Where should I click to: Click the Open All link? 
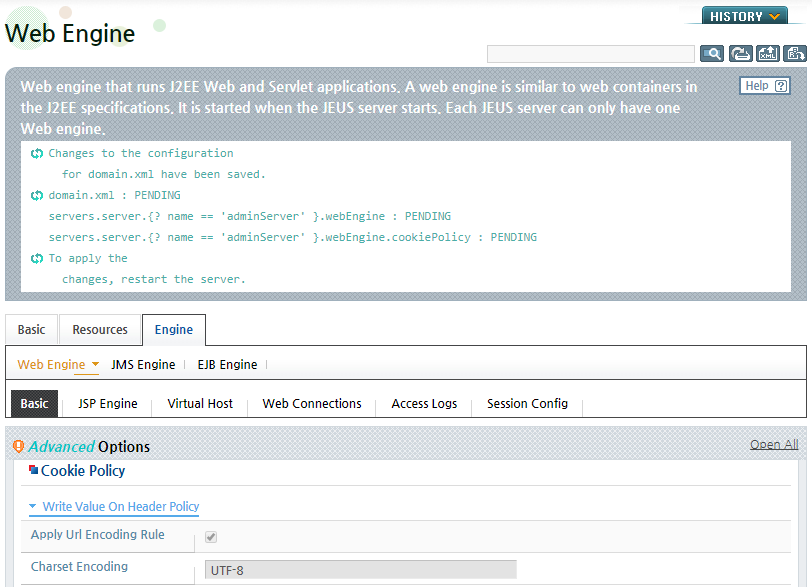[774, 445]
